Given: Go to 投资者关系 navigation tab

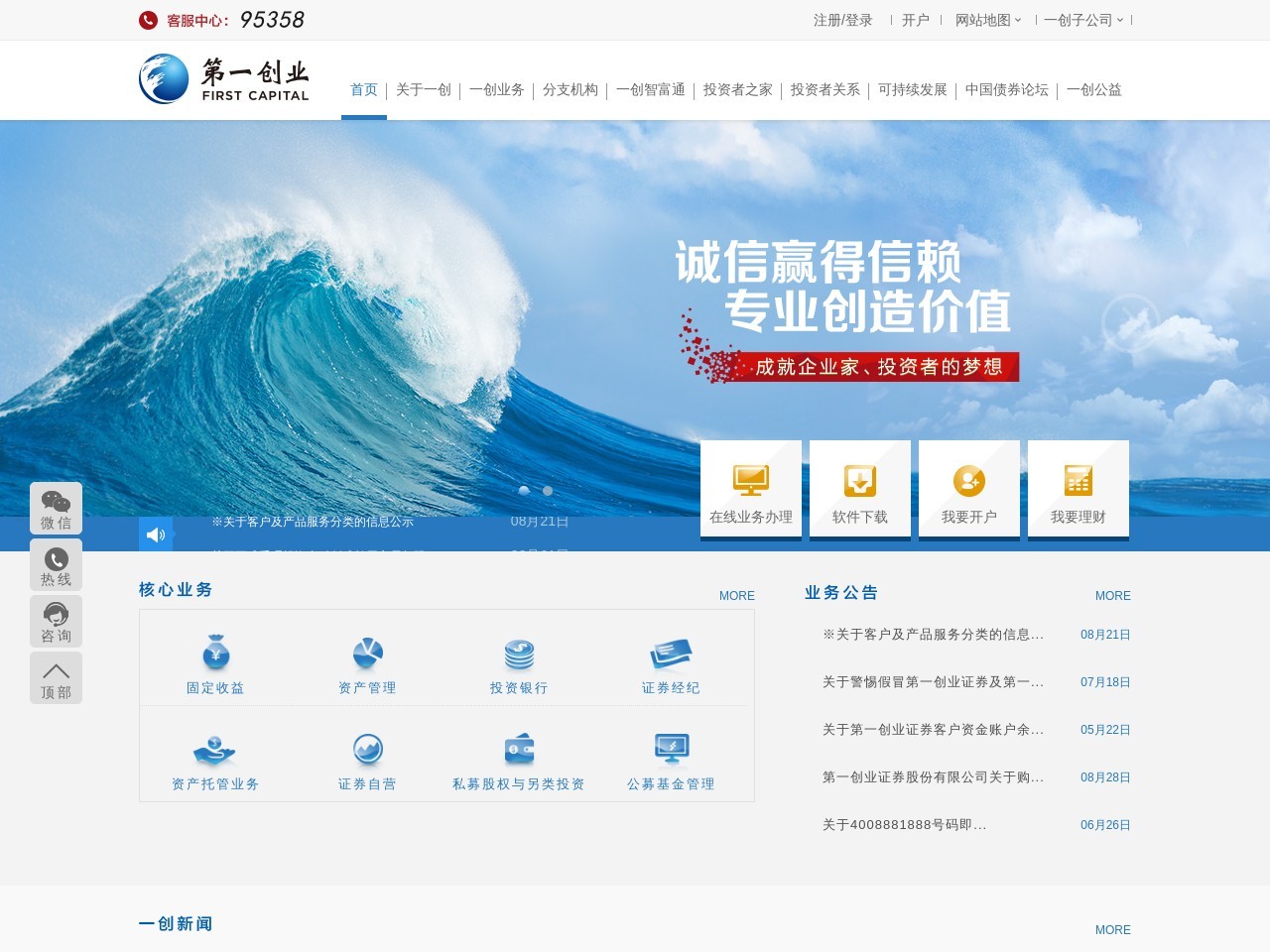Looking at the screenshot, I should point(825,90).
